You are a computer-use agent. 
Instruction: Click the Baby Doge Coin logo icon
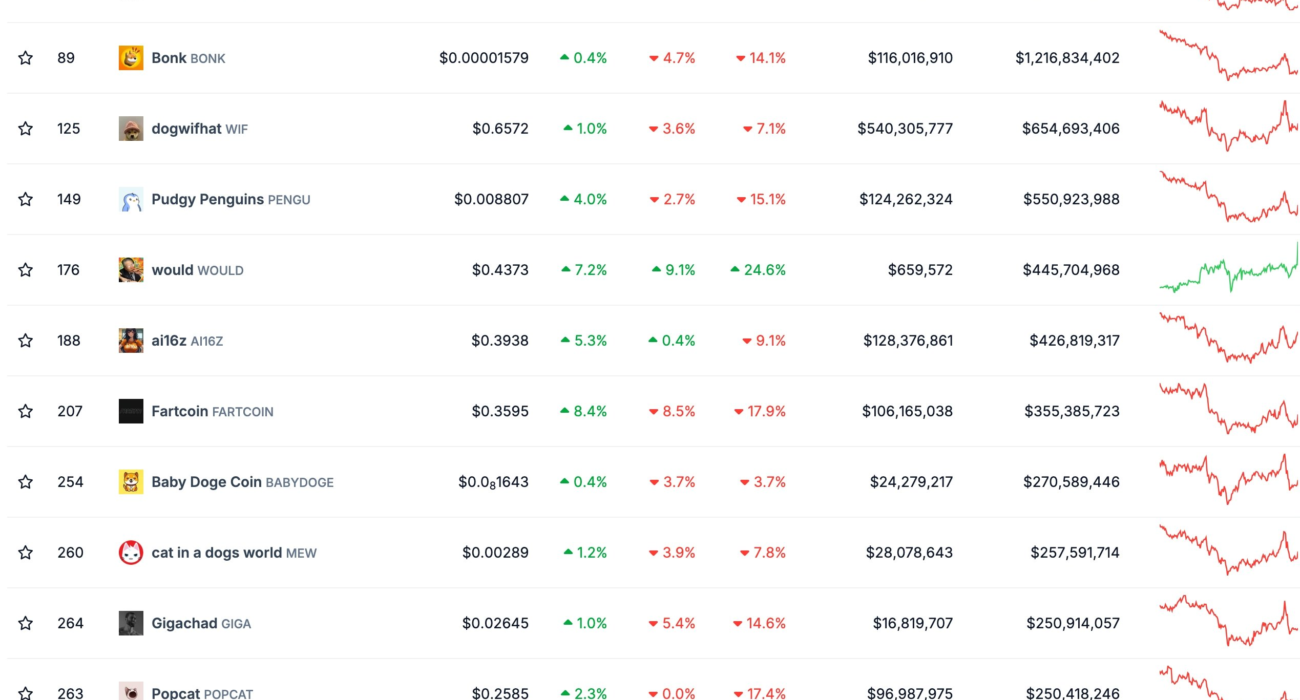(x=131, y=482)
